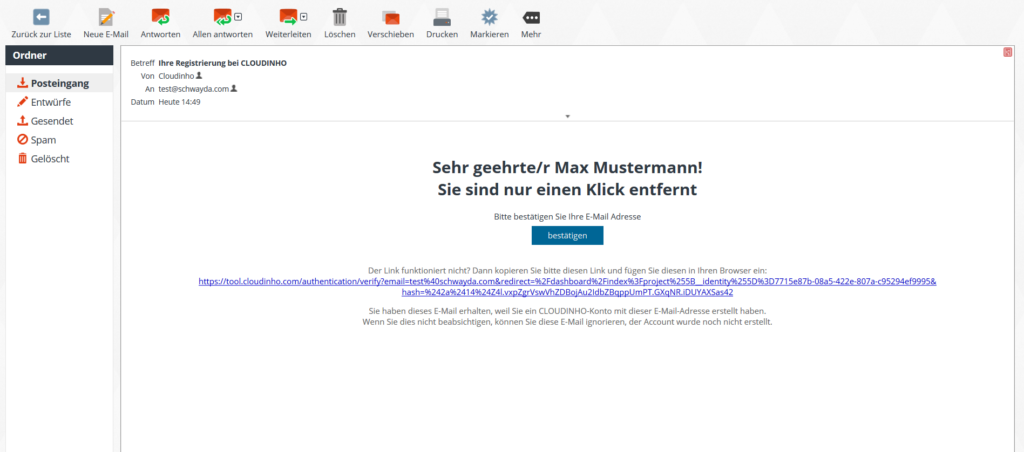Compose with the Neue E-Mail icon

coord(106,17)
